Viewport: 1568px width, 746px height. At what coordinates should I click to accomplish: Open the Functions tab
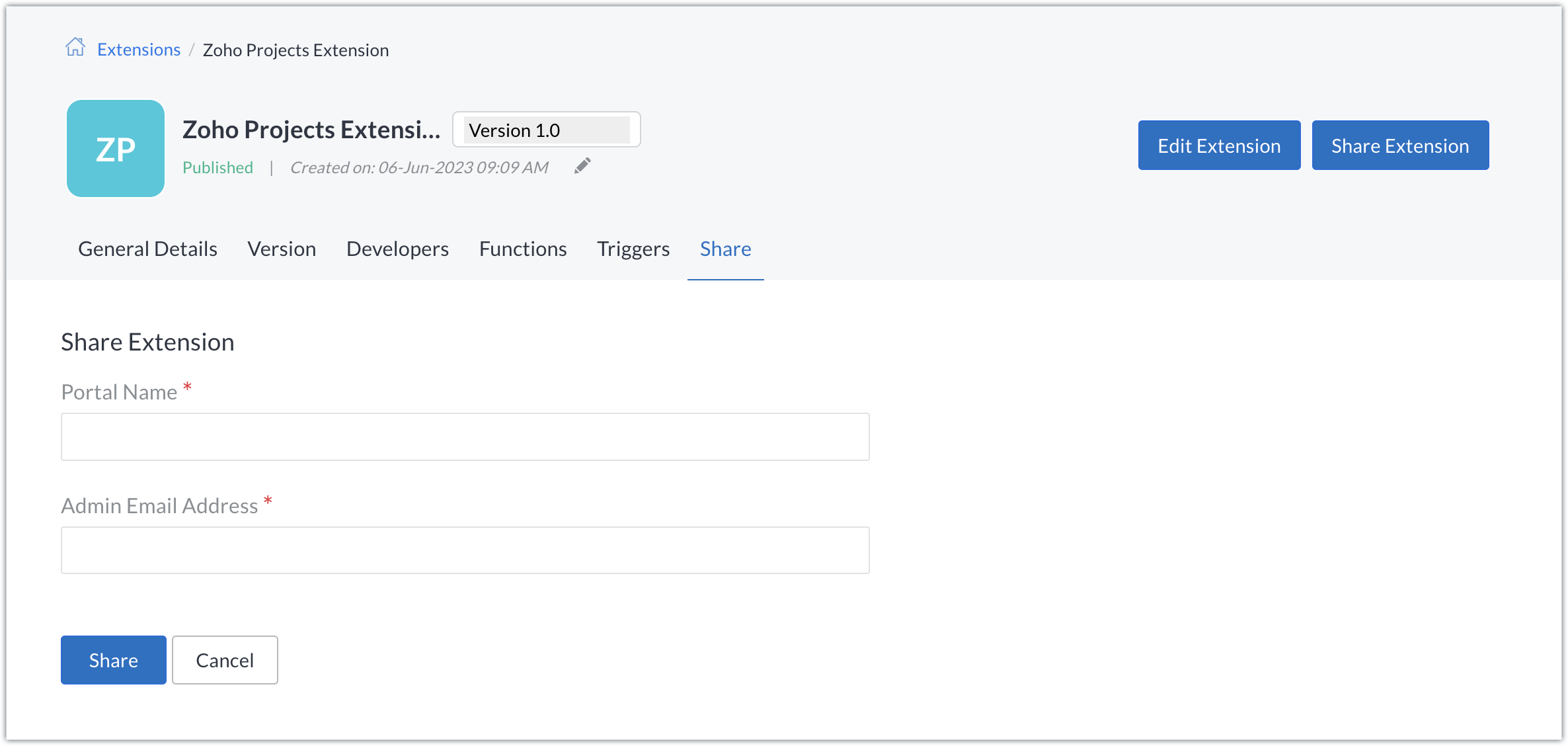pos(523,249)
